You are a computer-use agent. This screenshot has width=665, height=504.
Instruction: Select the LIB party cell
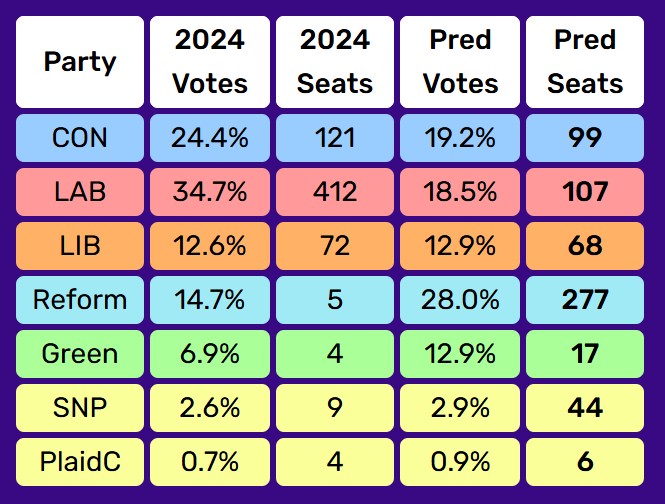point(80,246)
